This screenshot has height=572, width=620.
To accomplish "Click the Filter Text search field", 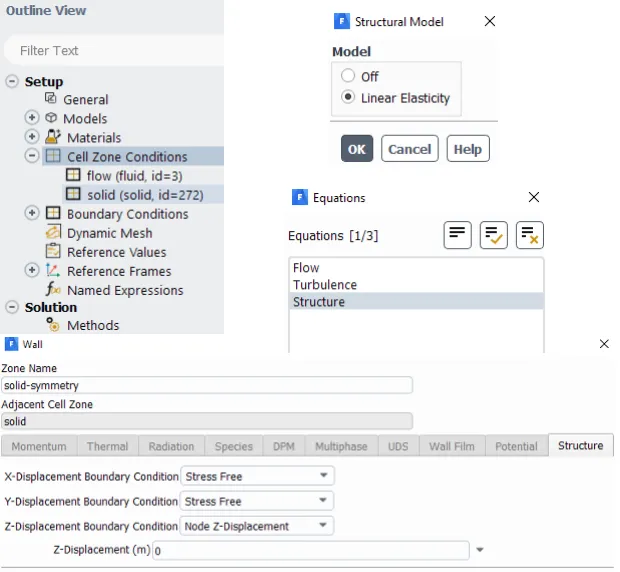I will click(115, 51).
